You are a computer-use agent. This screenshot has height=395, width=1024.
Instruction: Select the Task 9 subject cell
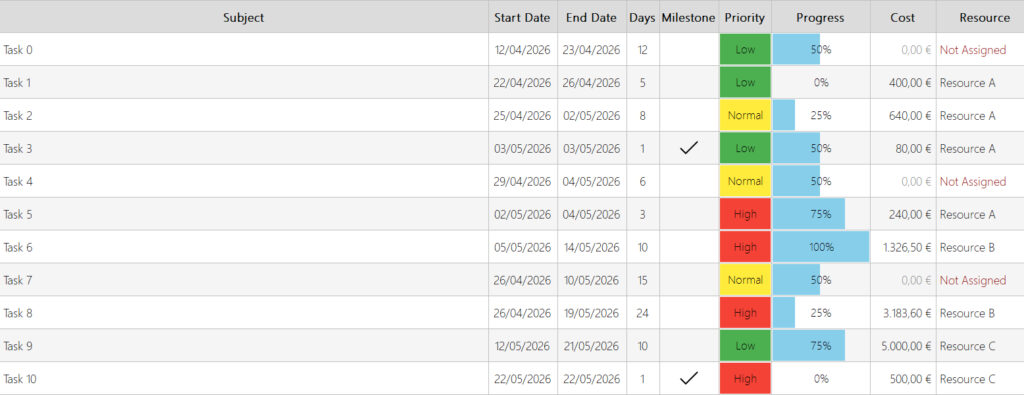244,346
